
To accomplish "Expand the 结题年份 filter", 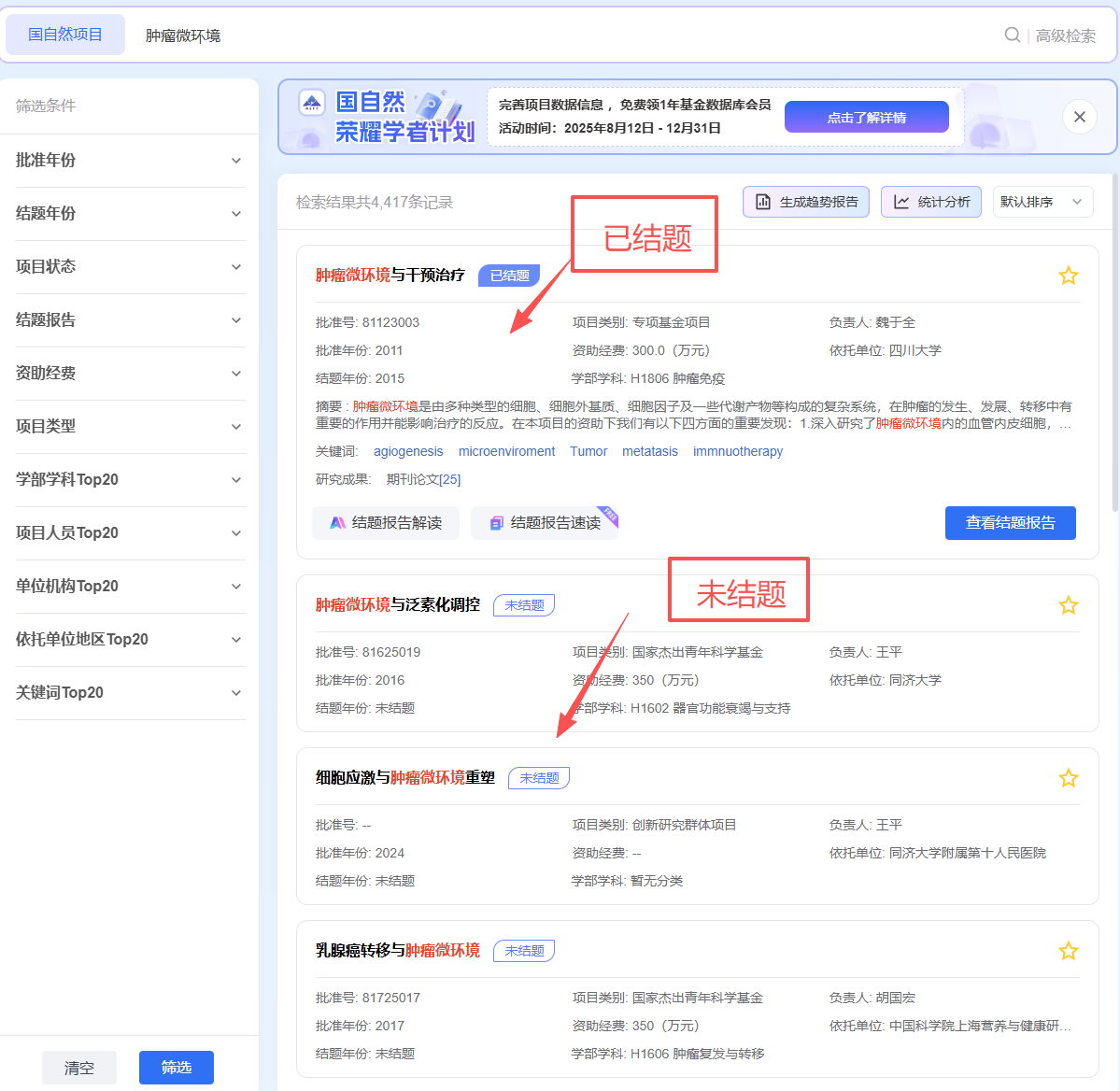I will (130, 214).
